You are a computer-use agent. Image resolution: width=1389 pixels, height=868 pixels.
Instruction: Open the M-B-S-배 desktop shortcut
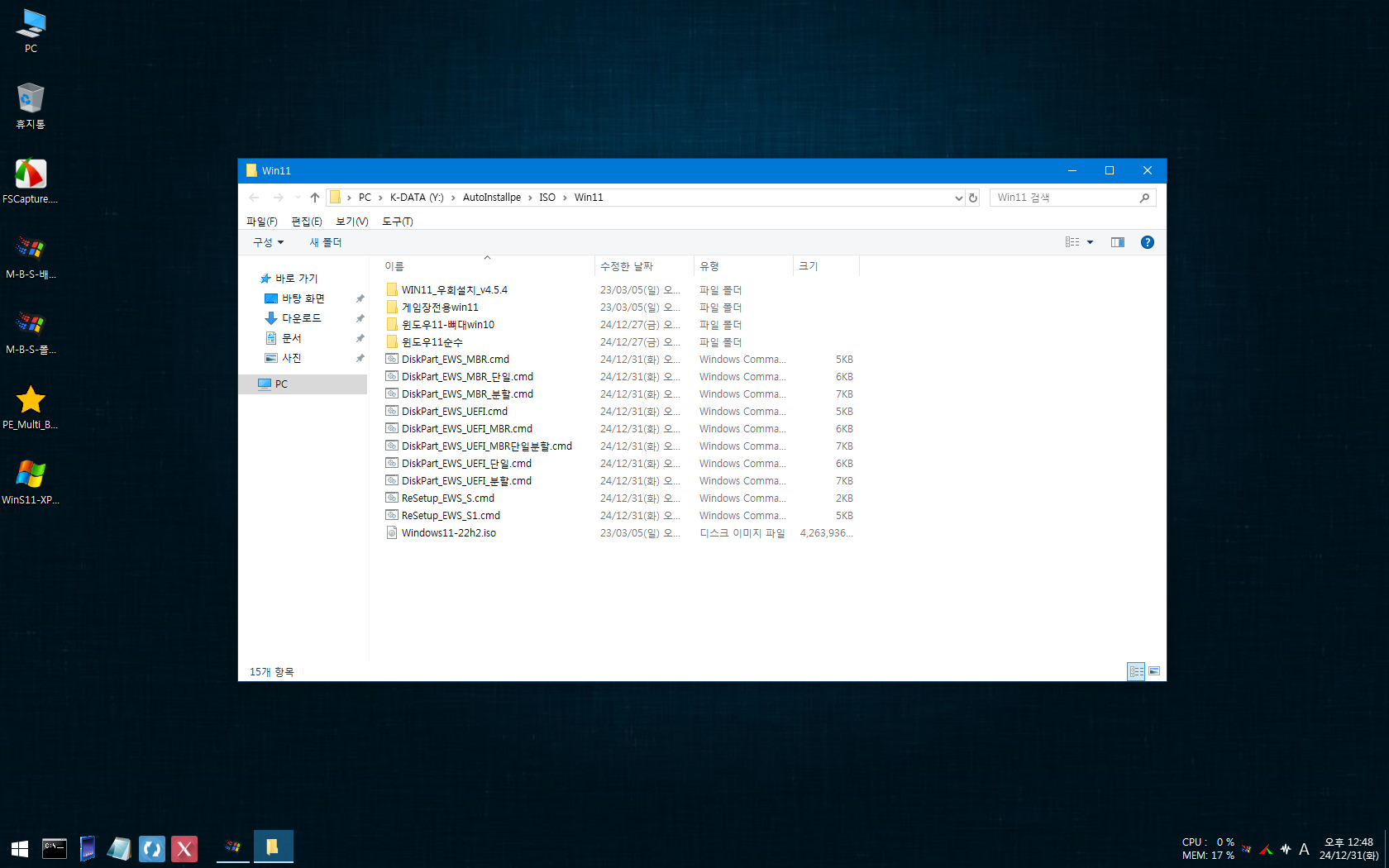[31, 256]
